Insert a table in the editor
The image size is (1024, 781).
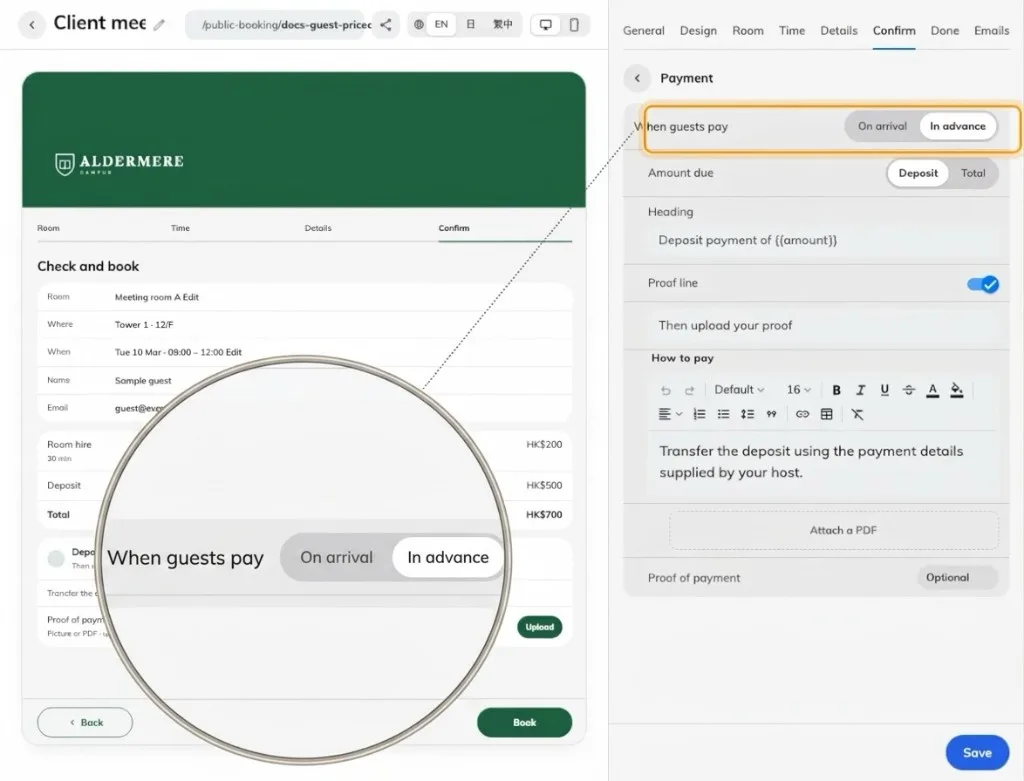point(827,414)
